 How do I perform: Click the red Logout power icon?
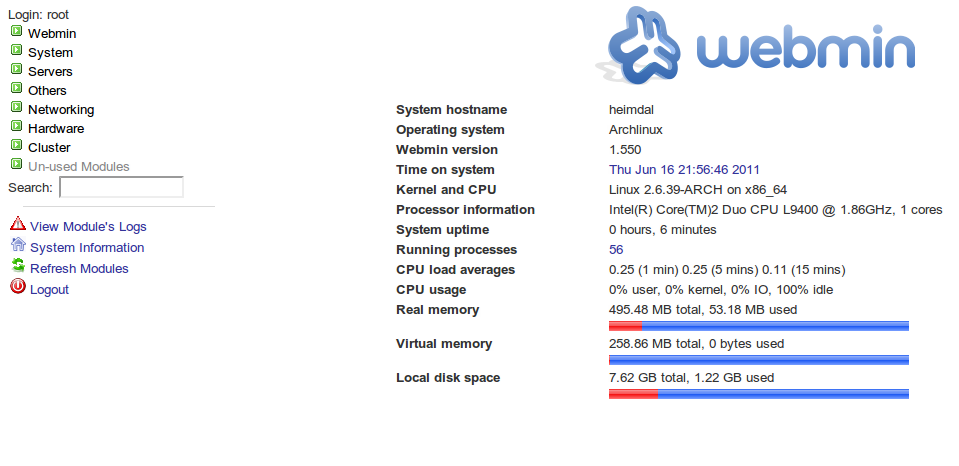[x=17, y=288]
